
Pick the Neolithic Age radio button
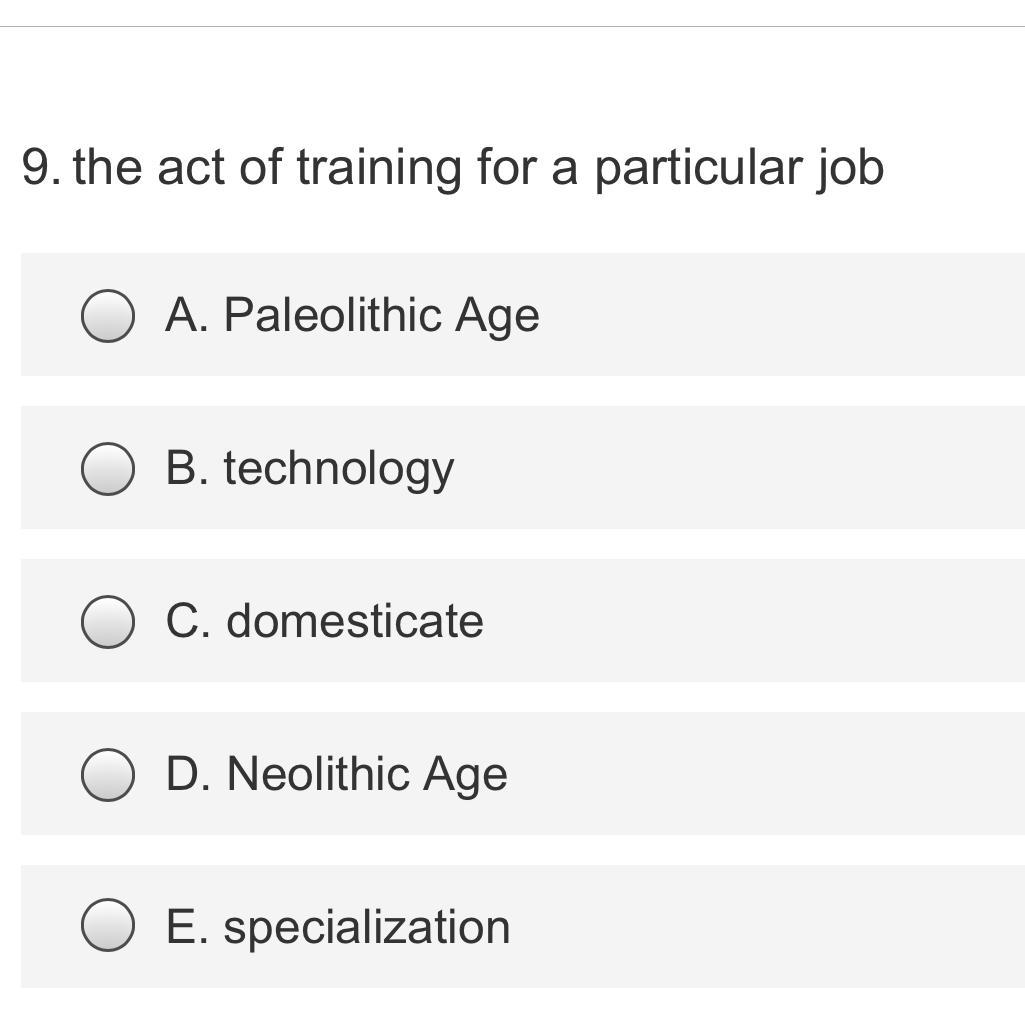(x=107, y=775)
